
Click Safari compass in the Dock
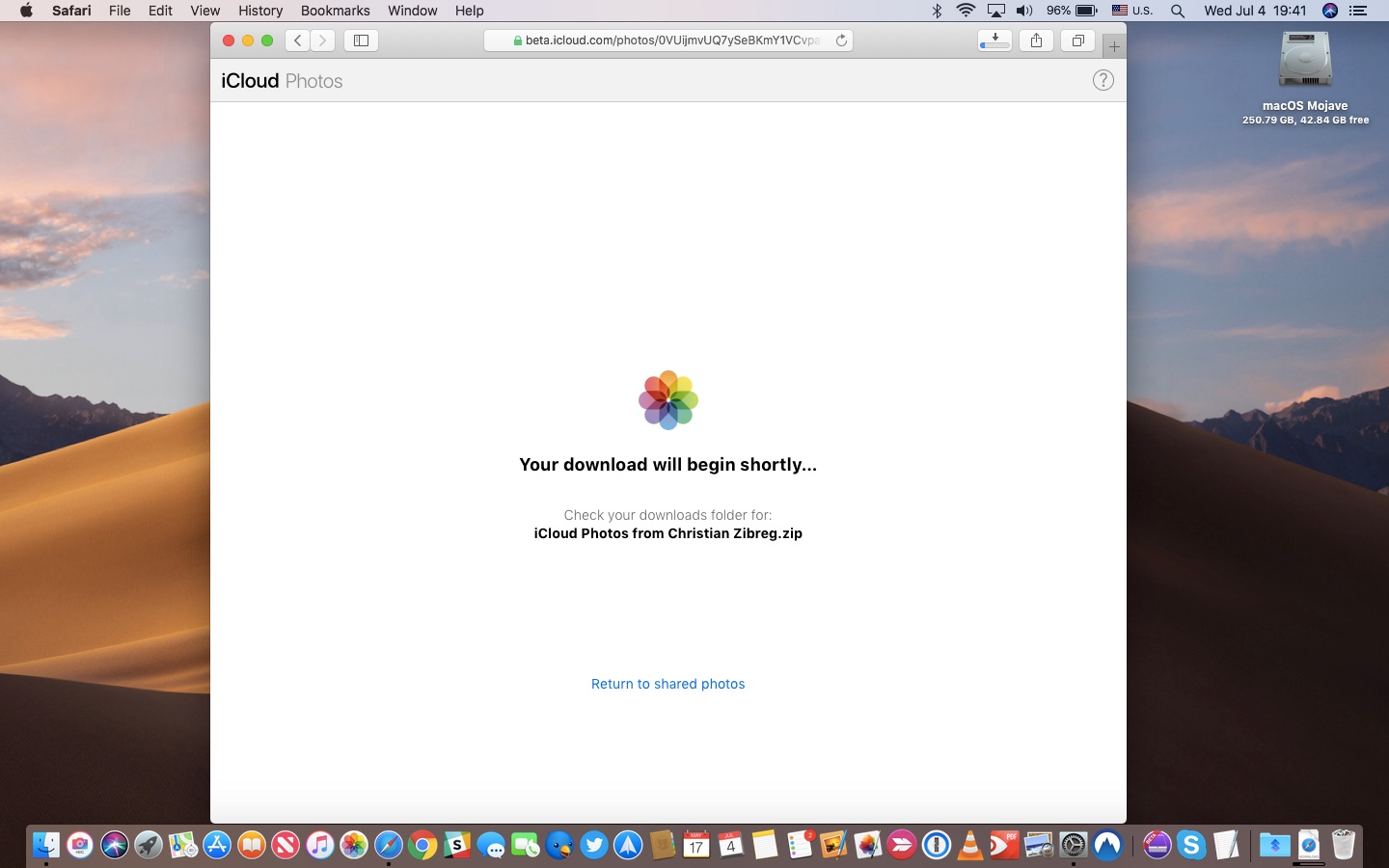(x=388, y=845)
